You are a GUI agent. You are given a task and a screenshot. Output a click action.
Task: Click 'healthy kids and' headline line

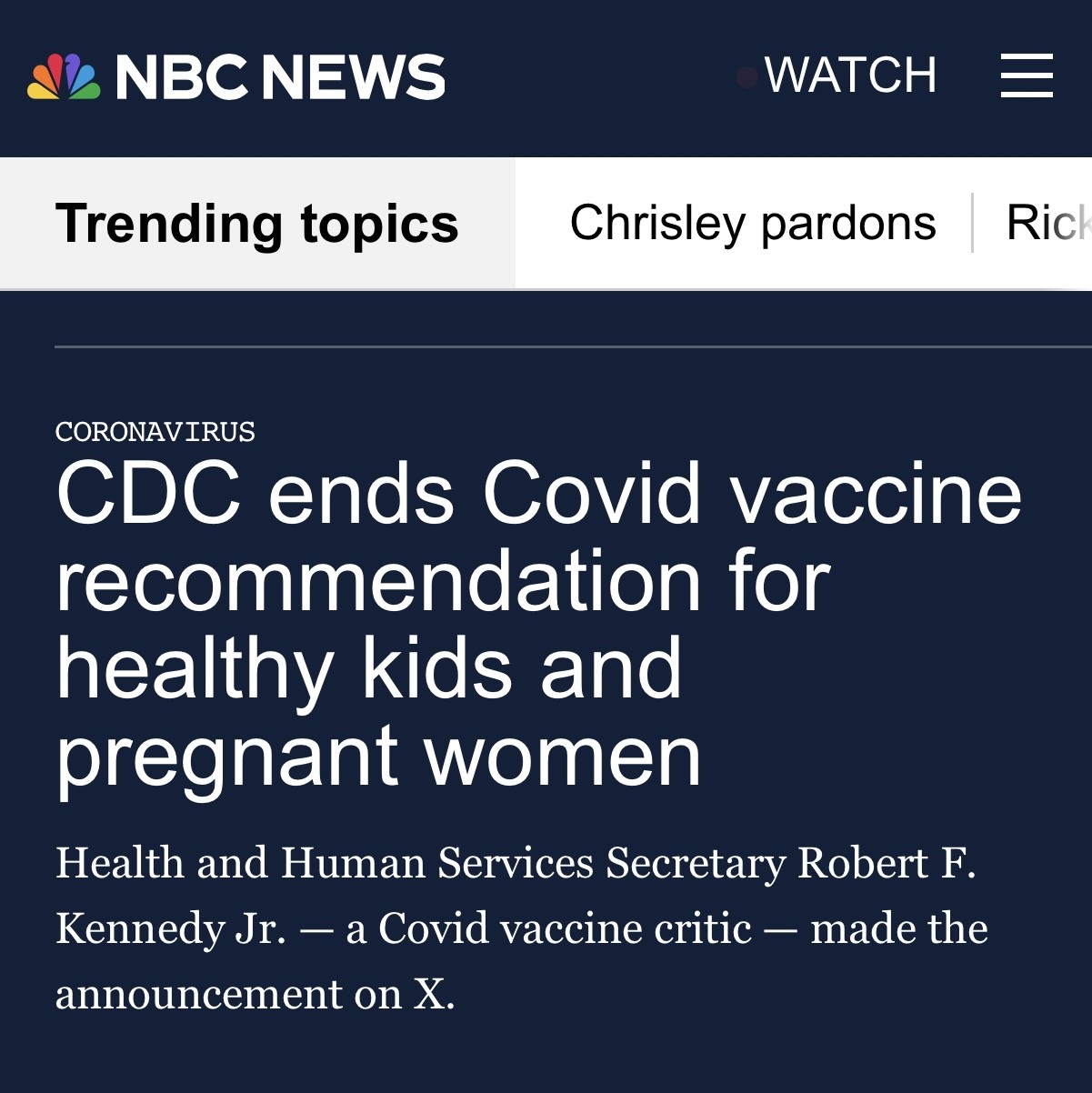[x=368, y=670]
